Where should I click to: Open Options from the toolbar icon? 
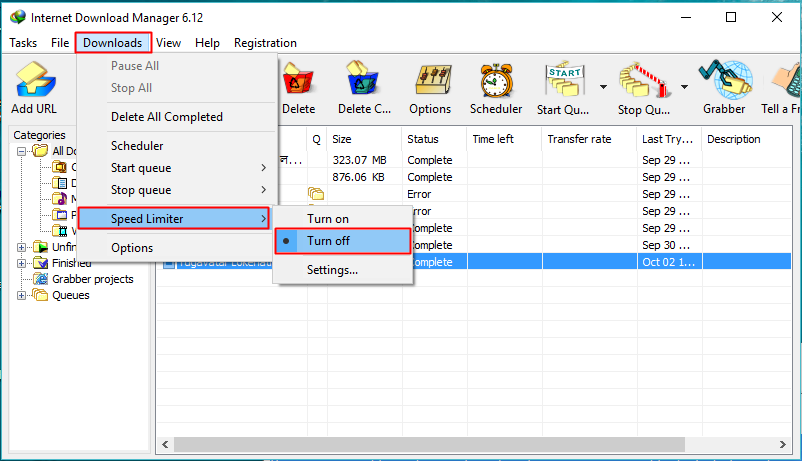433,80
